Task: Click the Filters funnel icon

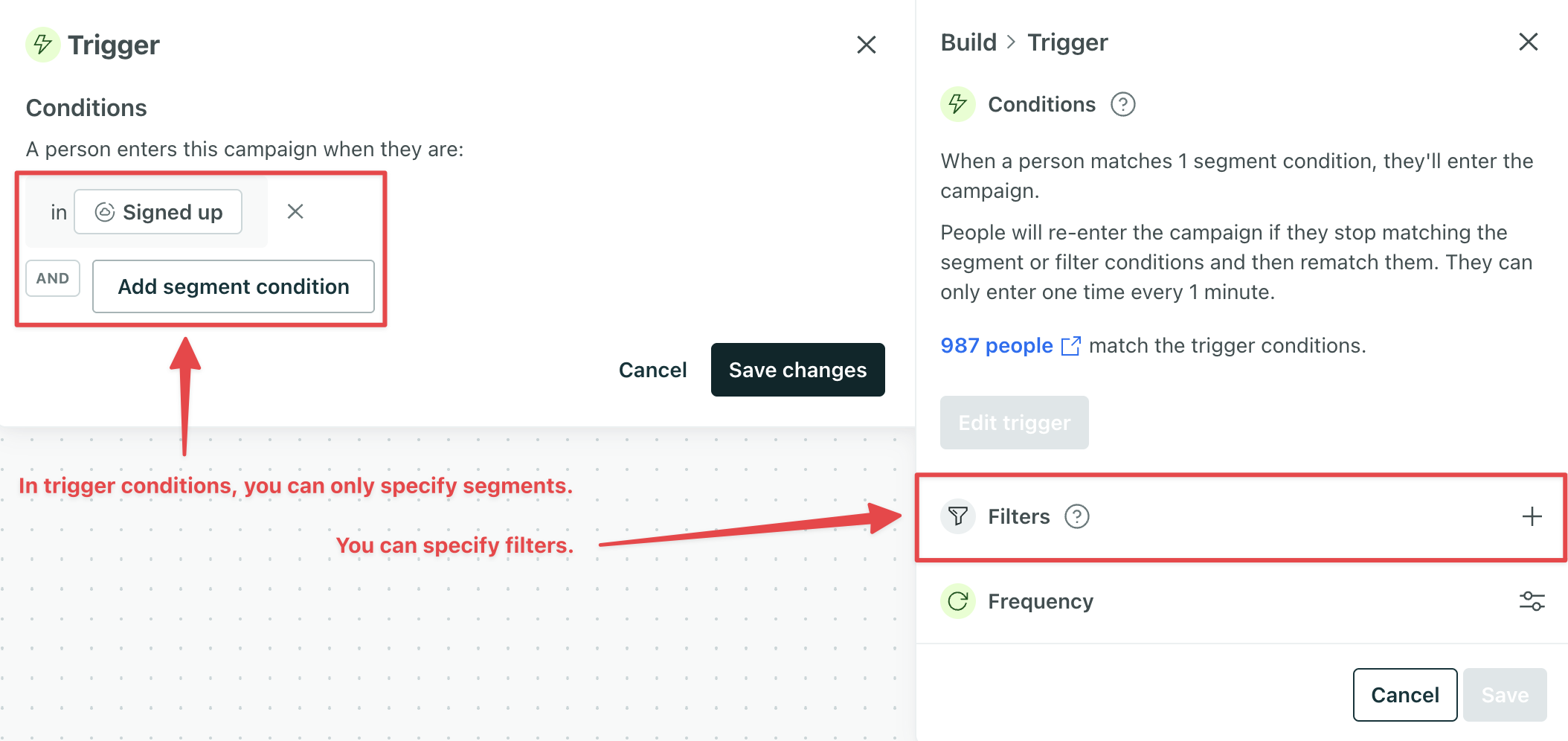Action: pos(958,516)
